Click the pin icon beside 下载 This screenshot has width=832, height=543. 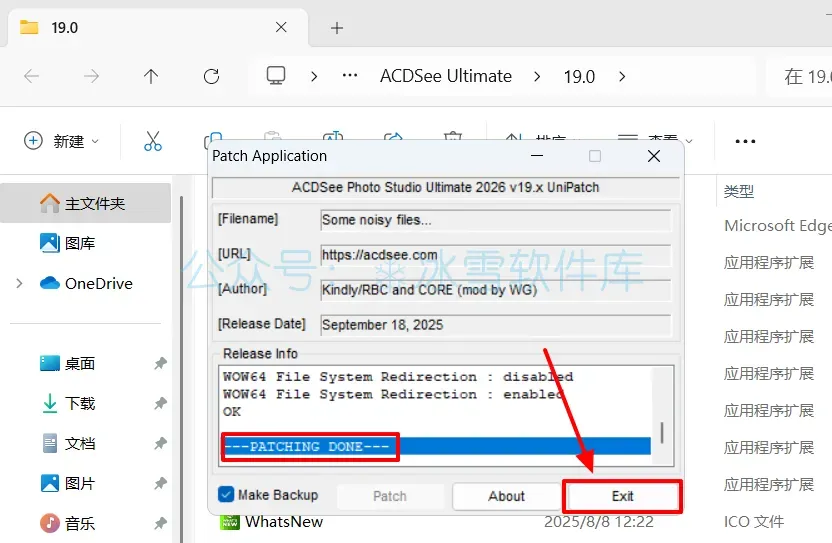pyautogui.click(x=160, y=403)
